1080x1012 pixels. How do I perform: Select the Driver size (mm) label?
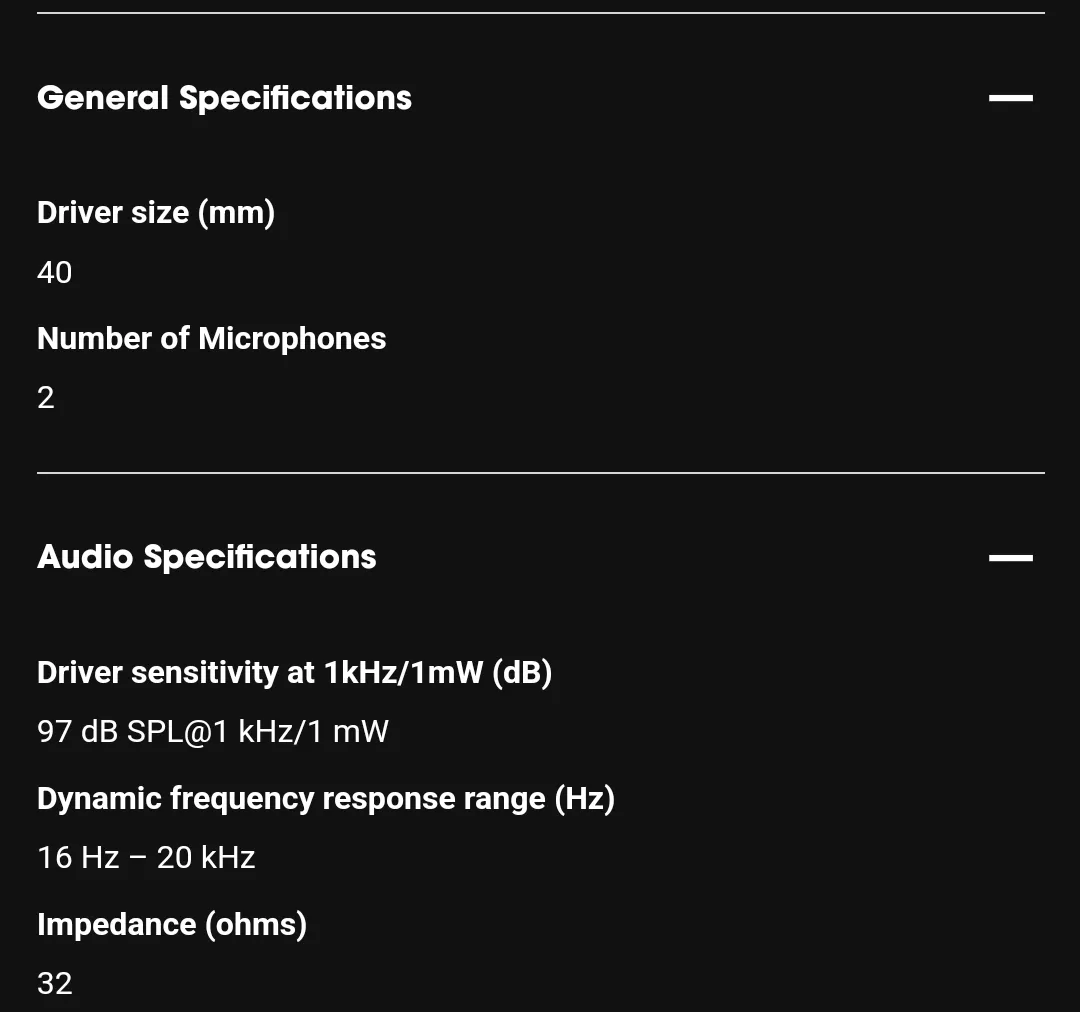point(156,213)
